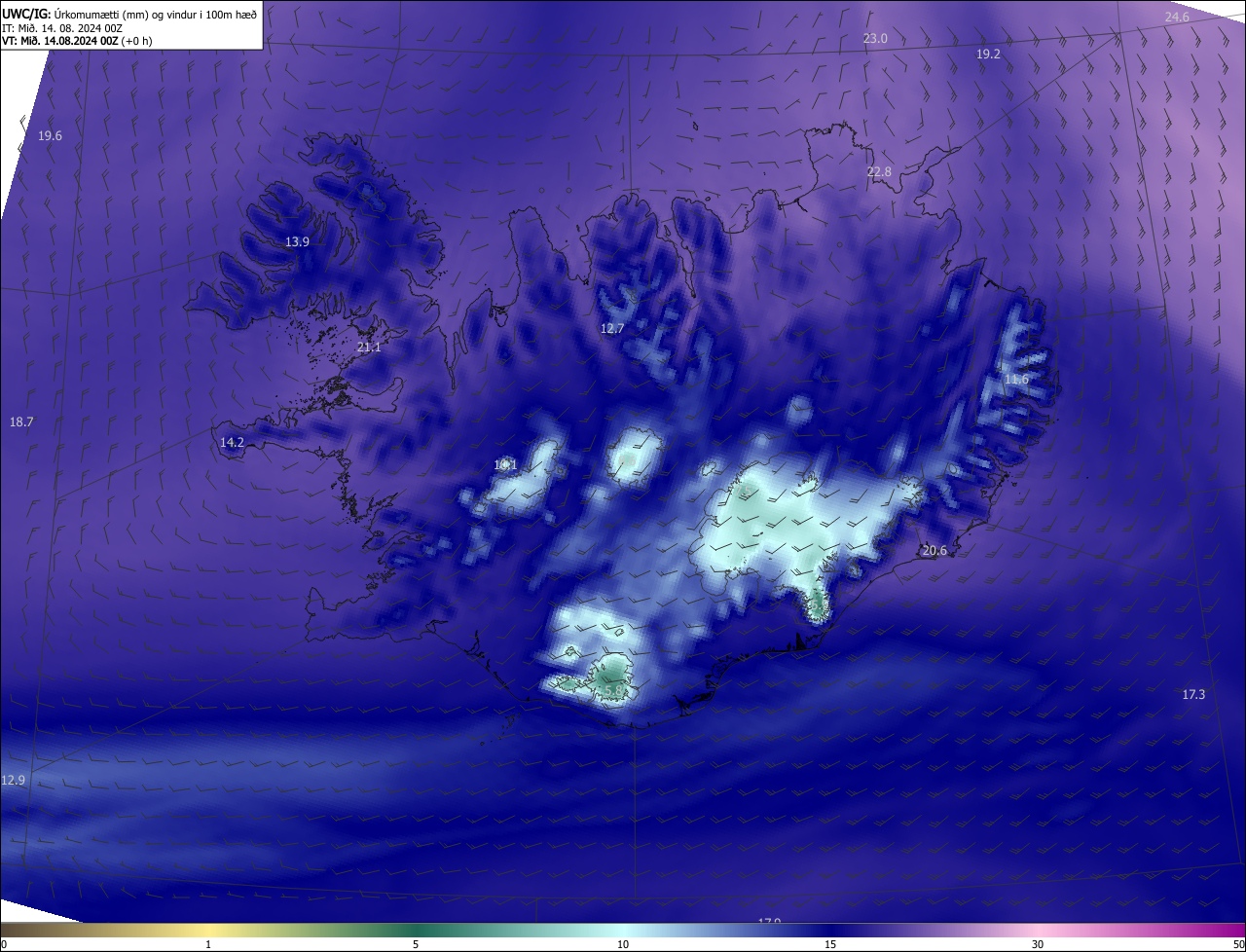Click the 'VT: Mið. 14.08.2024 00Z (+0 h)' line
Image resolution: width=1246 pixels, height=952 pixels.
77,41
